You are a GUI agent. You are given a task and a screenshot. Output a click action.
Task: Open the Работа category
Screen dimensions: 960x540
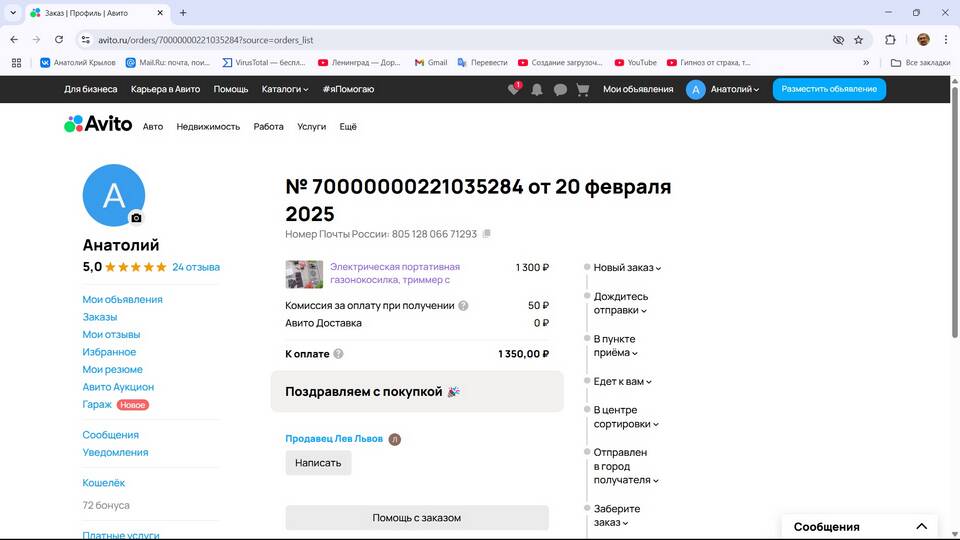pyautogui.click(x=268, y=127)
